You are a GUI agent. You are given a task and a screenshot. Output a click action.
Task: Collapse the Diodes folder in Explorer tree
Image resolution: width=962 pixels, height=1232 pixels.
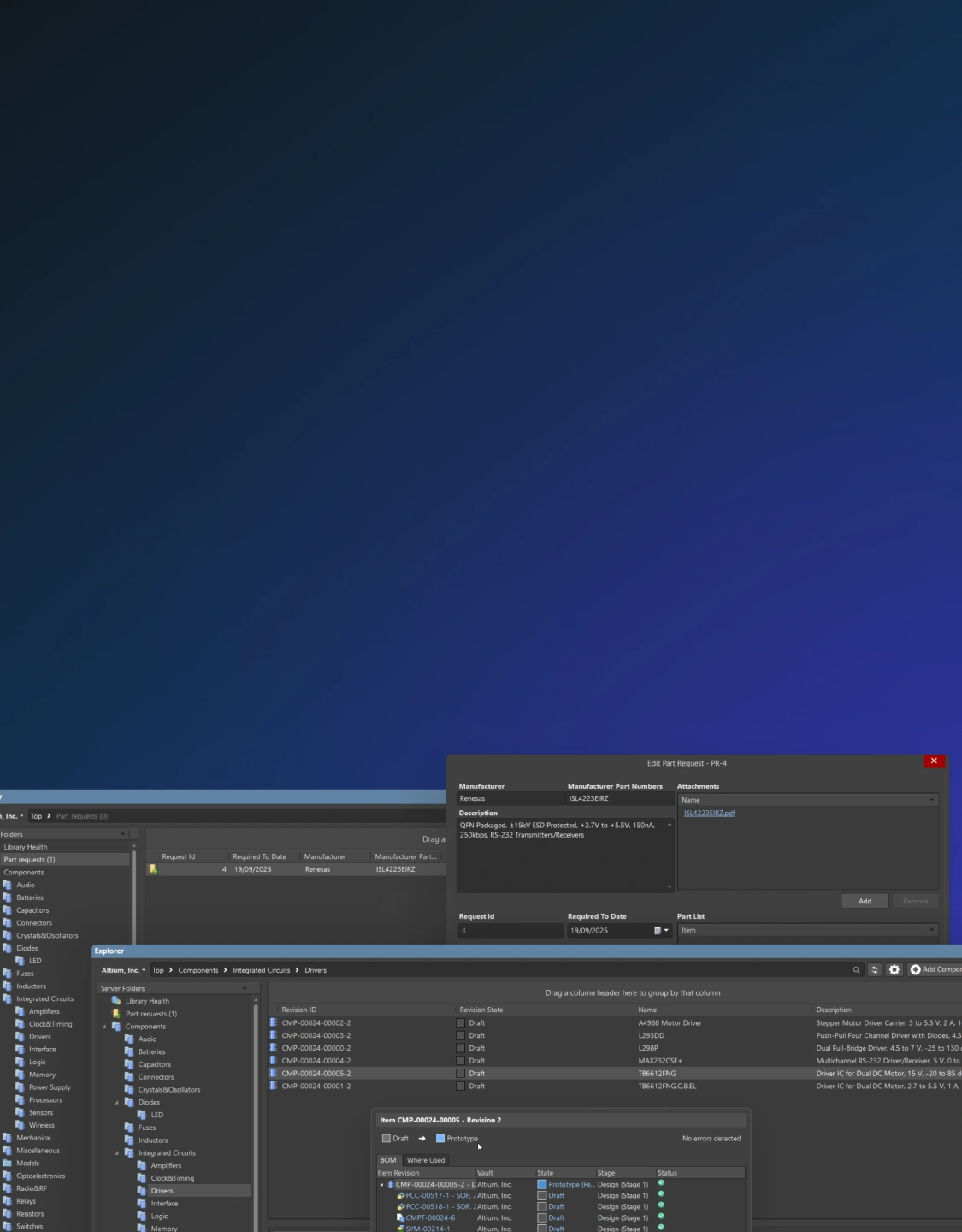point(117,1103)
